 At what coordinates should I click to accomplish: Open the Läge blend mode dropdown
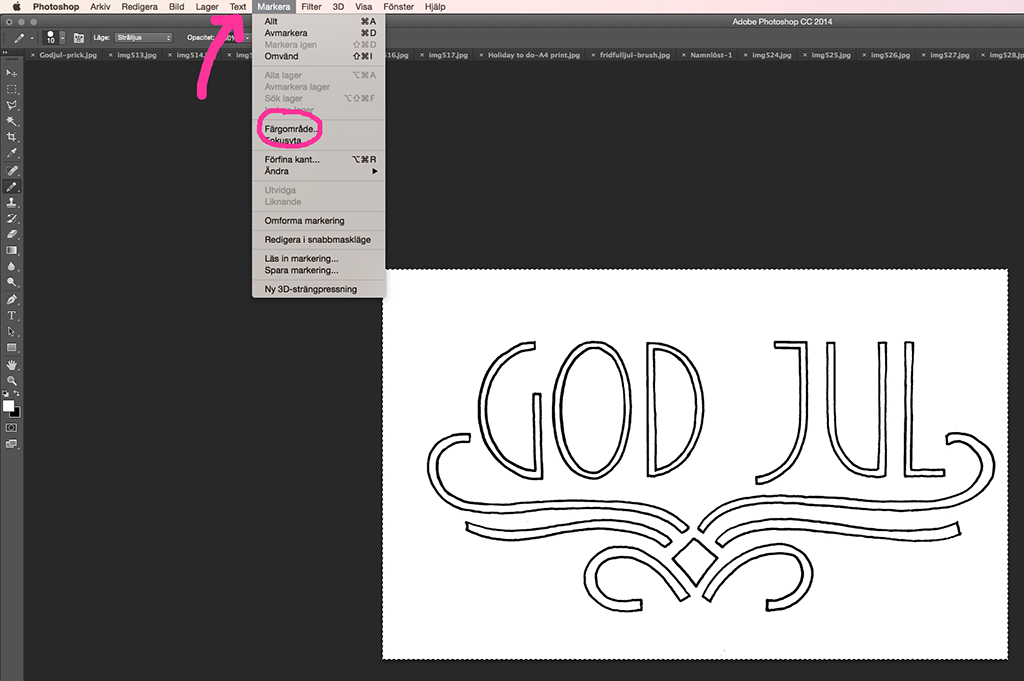(144, 38)
